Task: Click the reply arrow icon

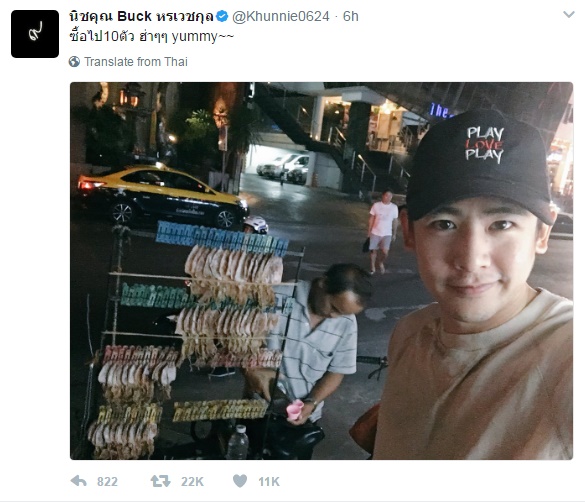Action: coord(78,481)
